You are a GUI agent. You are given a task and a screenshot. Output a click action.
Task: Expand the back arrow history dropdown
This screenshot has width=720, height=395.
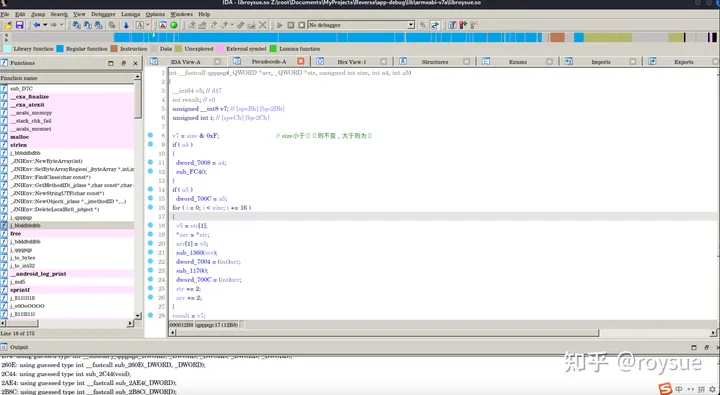[45, 25]
